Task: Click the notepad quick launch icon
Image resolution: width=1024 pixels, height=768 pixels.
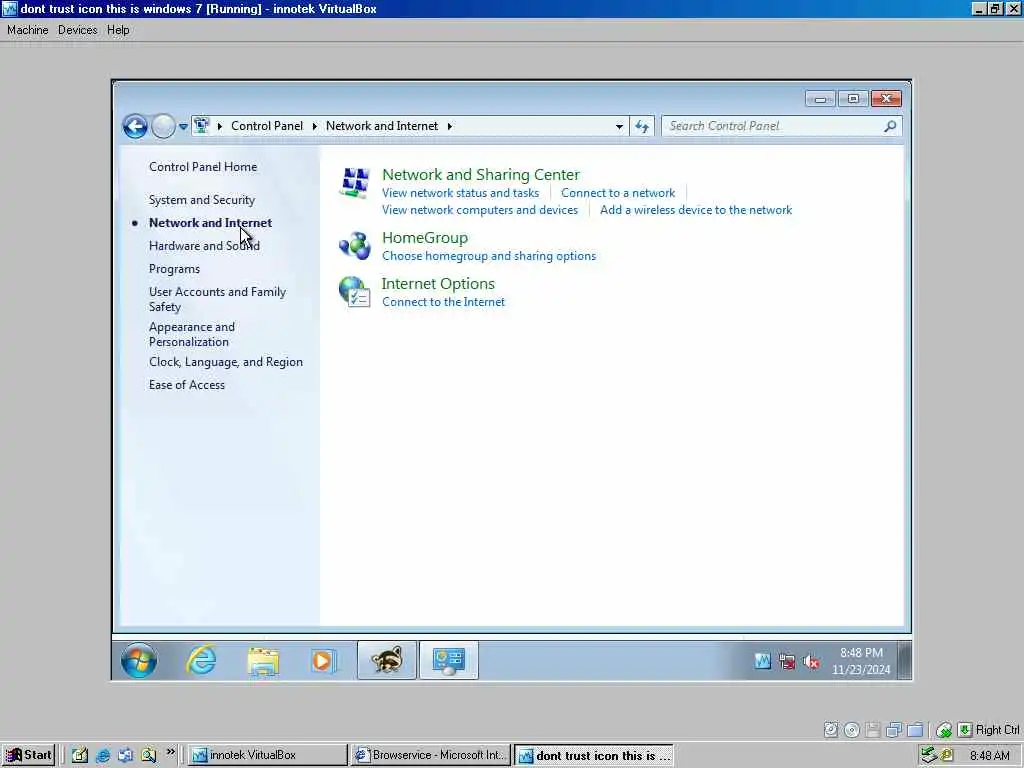Action: (80, 755)
